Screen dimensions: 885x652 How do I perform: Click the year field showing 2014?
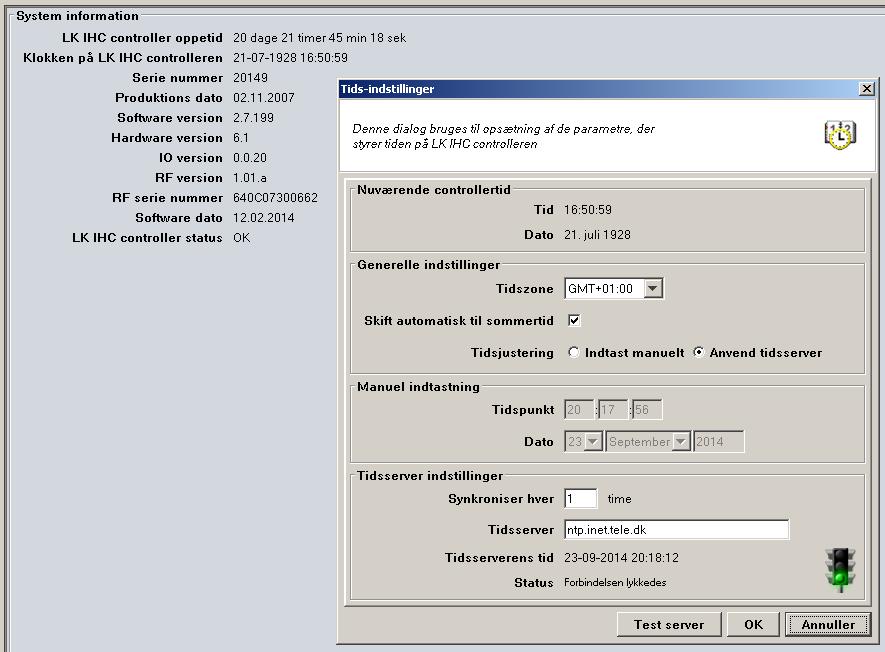click(x=718, y=442)
